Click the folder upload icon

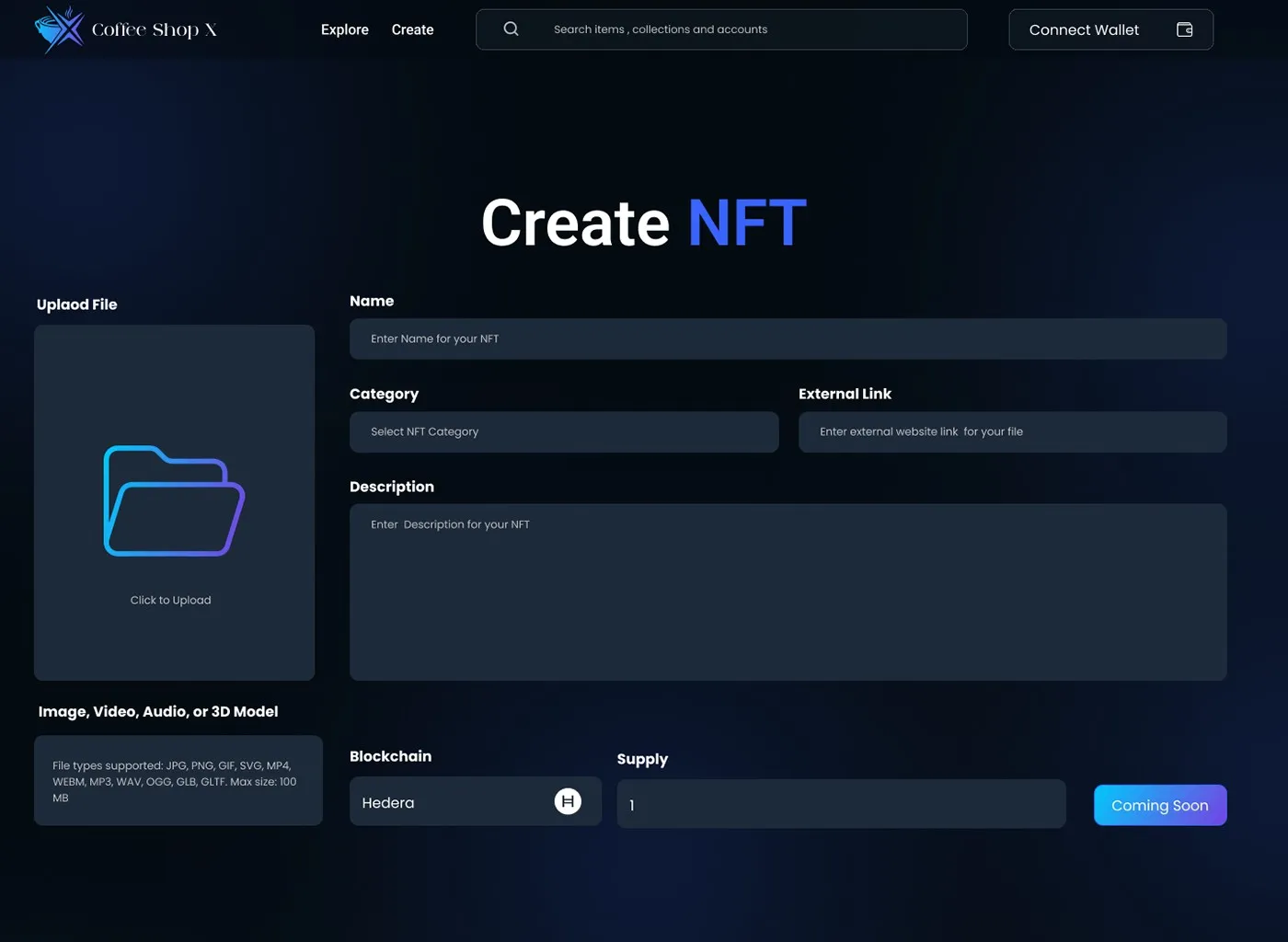pyautogui.click(x=174, y=500)
